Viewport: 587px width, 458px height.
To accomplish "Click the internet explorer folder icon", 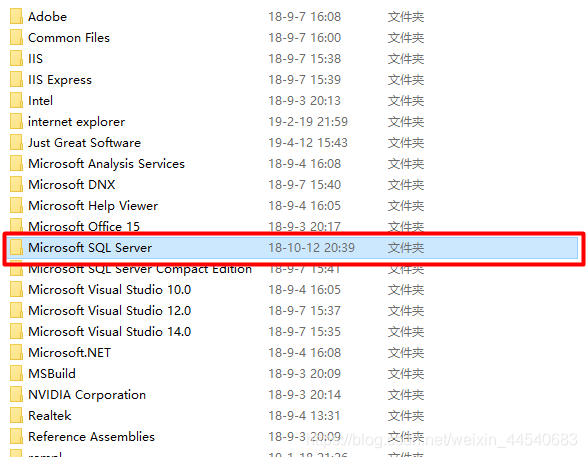I will click(16, 121).
